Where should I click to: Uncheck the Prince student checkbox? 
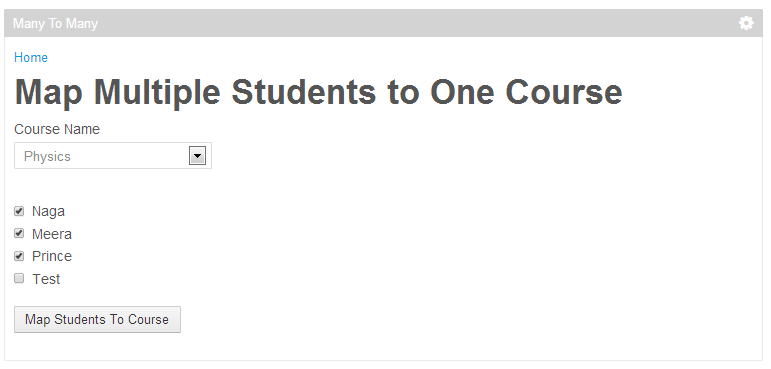19,256
